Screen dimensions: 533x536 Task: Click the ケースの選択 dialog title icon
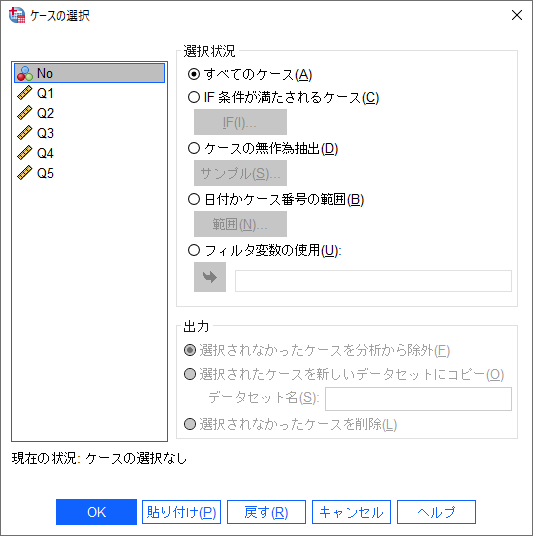point(17,15)
